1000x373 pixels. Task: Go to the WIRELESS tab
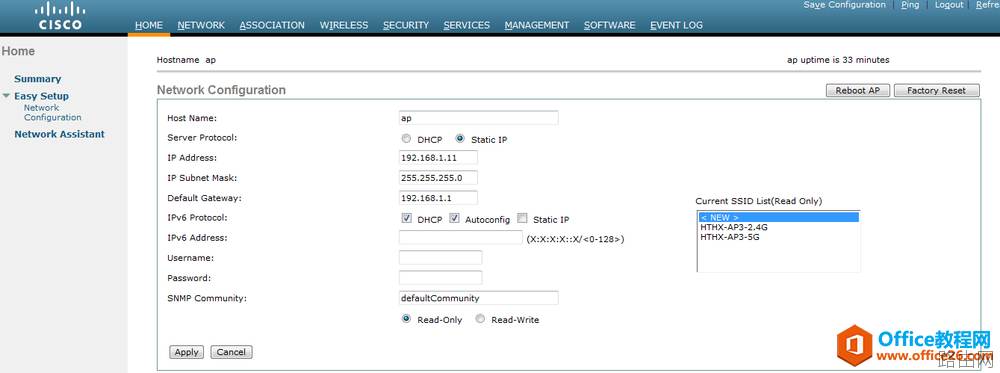[344, 26]
